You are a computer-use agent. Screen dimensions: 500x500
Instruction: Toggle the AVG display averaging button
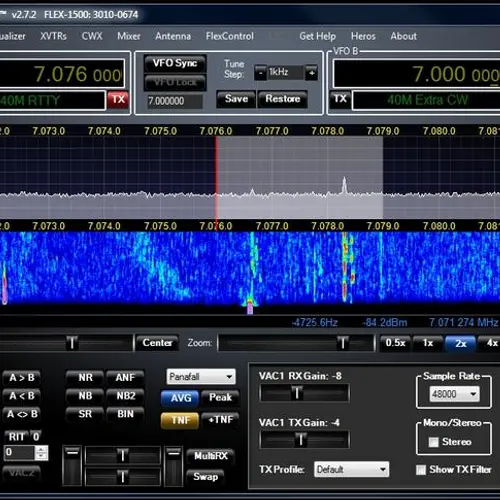tap(180, 398)
